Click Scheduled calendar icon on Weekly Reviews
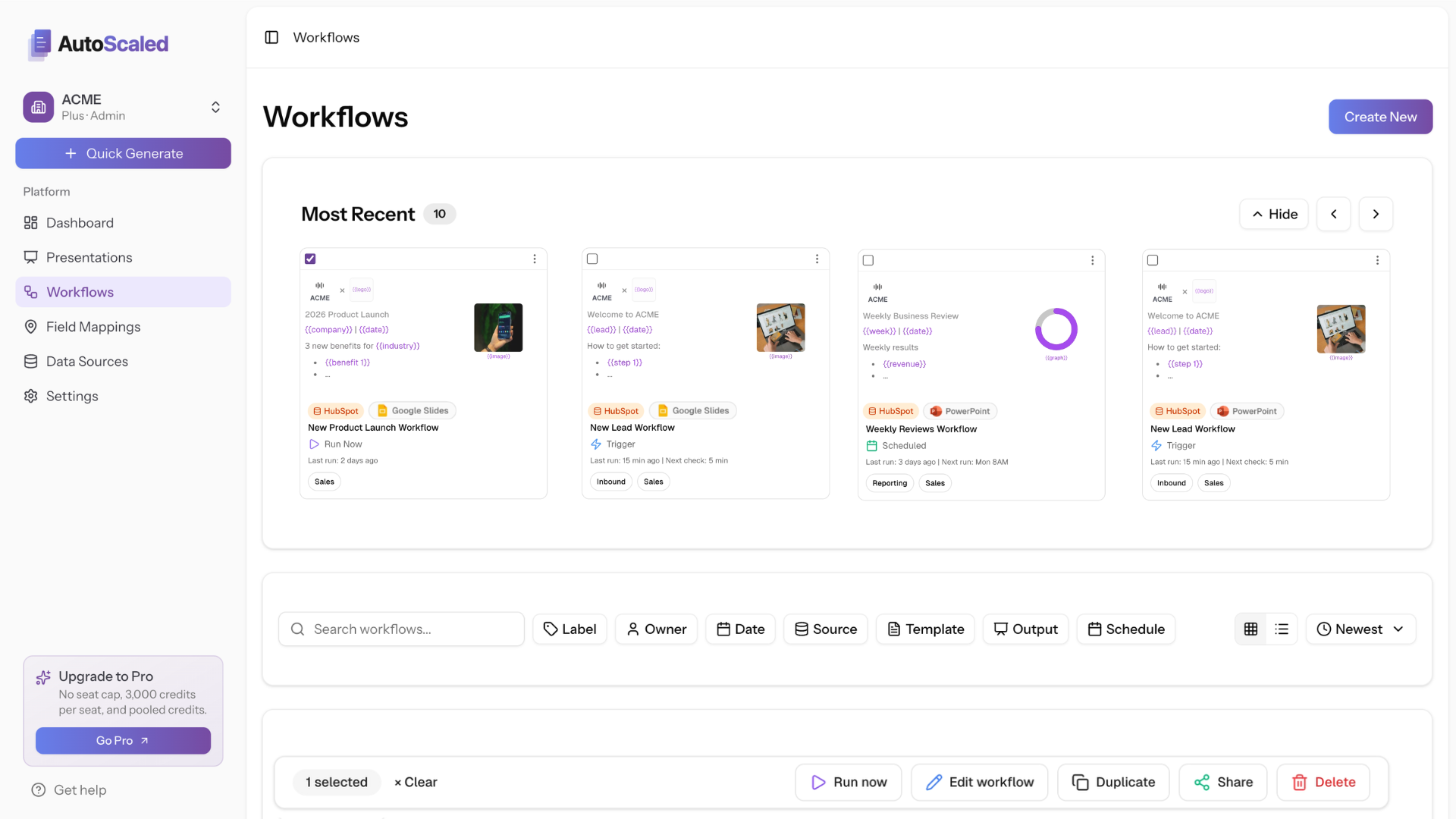 [x=871, y=446]
